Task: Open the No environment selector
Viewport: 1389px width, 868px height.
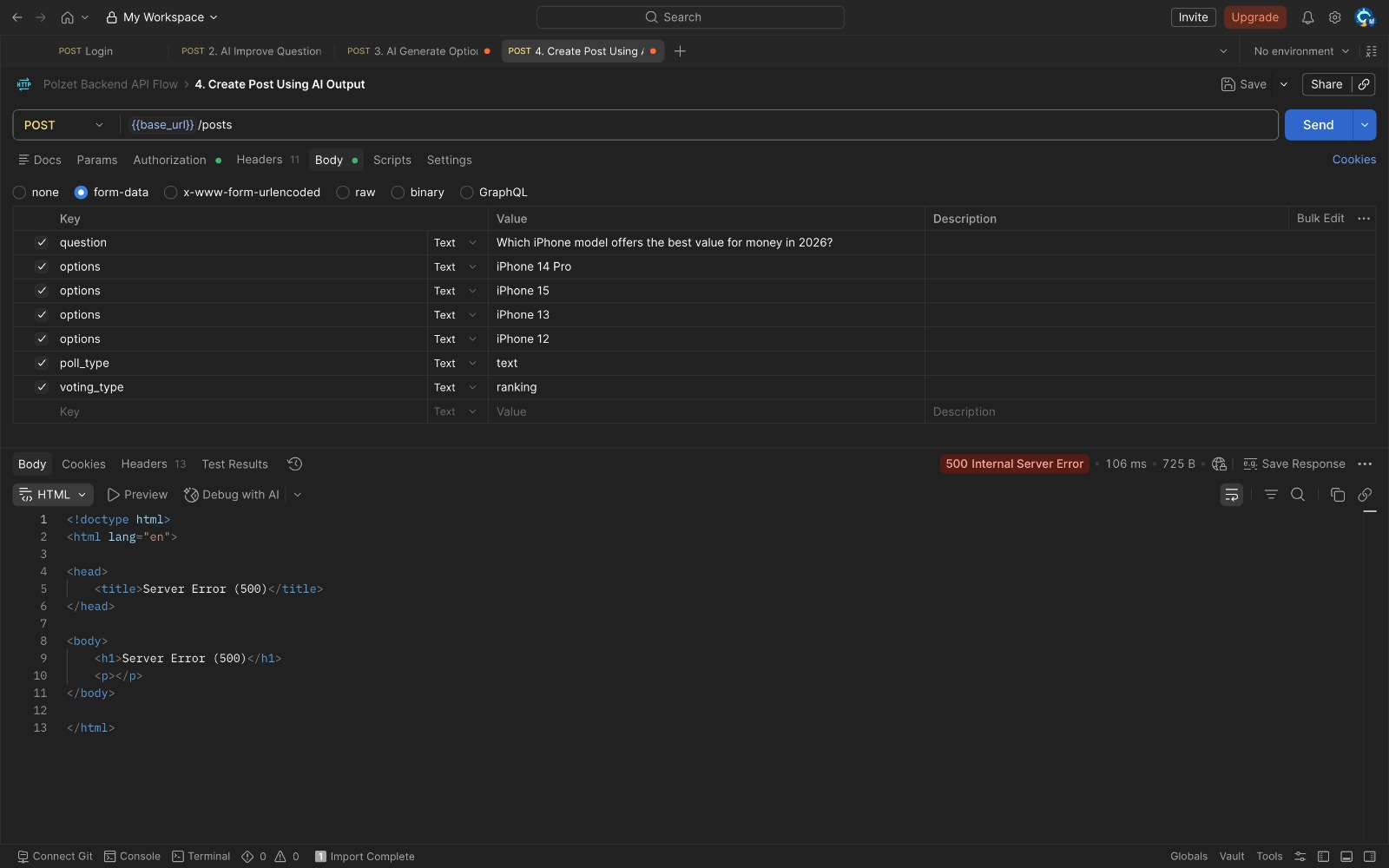Action: click(x=1301, y=51)
